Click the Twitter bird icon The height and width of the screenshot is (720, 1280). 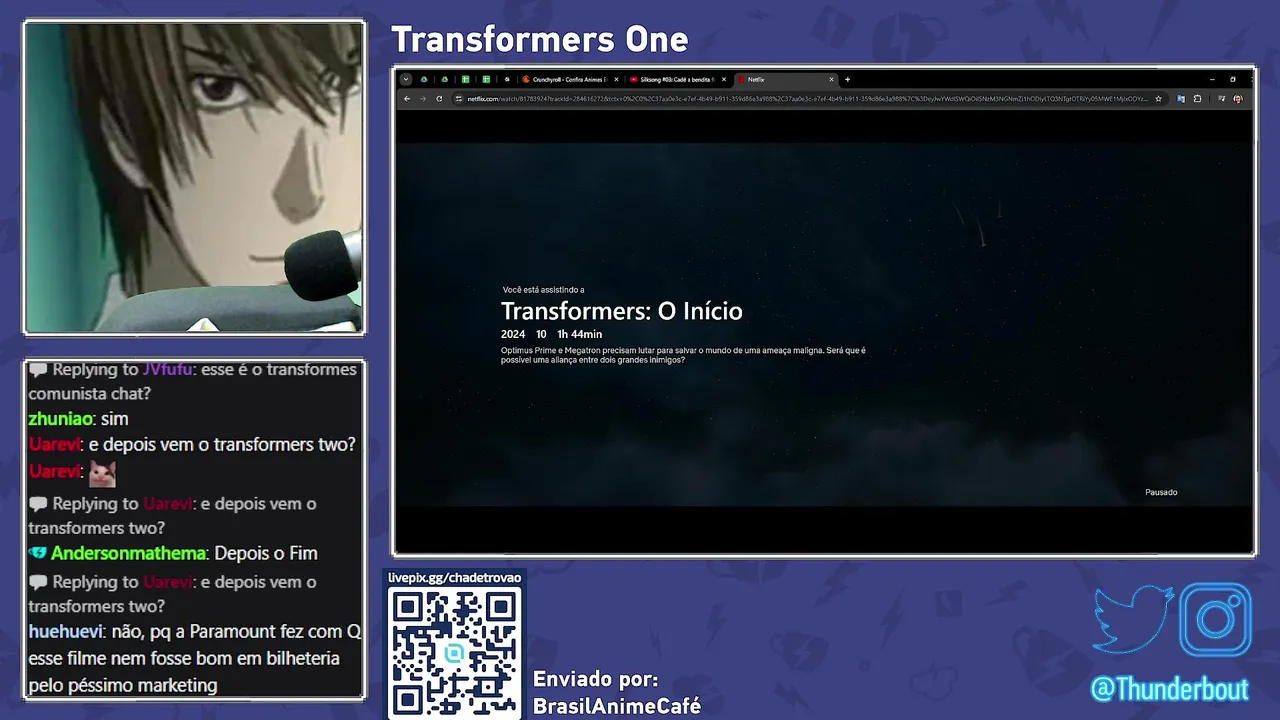(x=1133, y=620)
